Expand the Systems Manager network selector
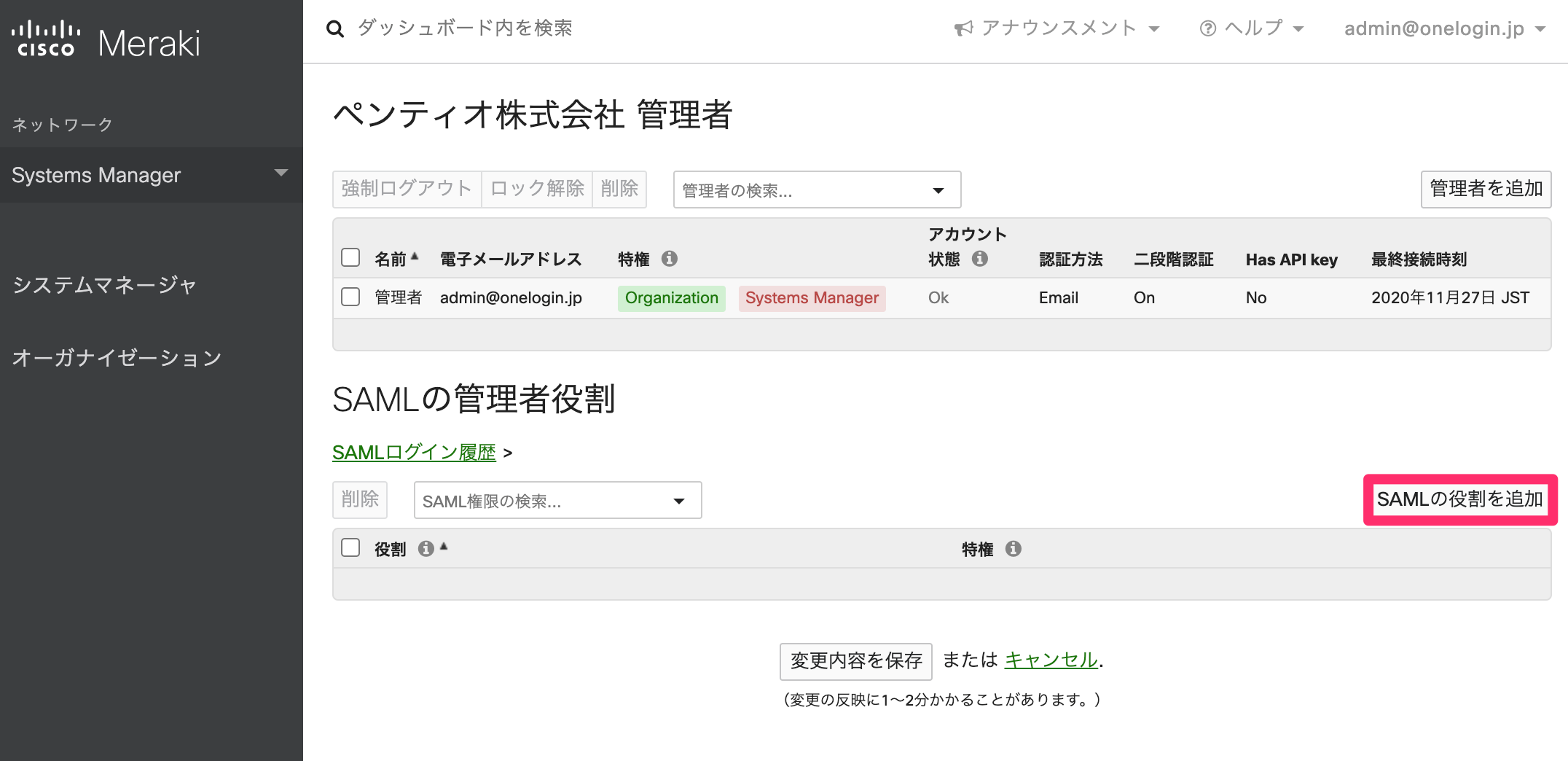This screenshot has height=761, width=1568. [151, 175]
